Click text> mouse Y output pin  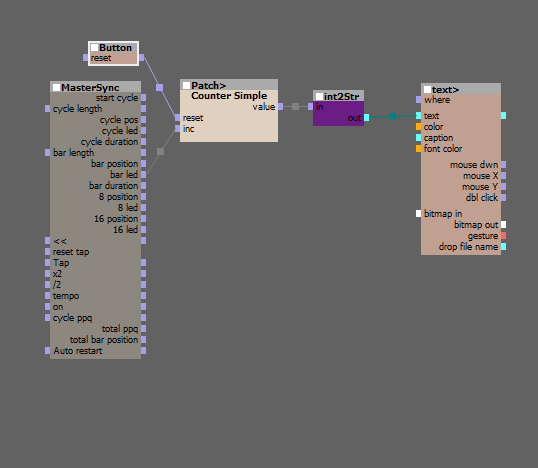[503, 187]
